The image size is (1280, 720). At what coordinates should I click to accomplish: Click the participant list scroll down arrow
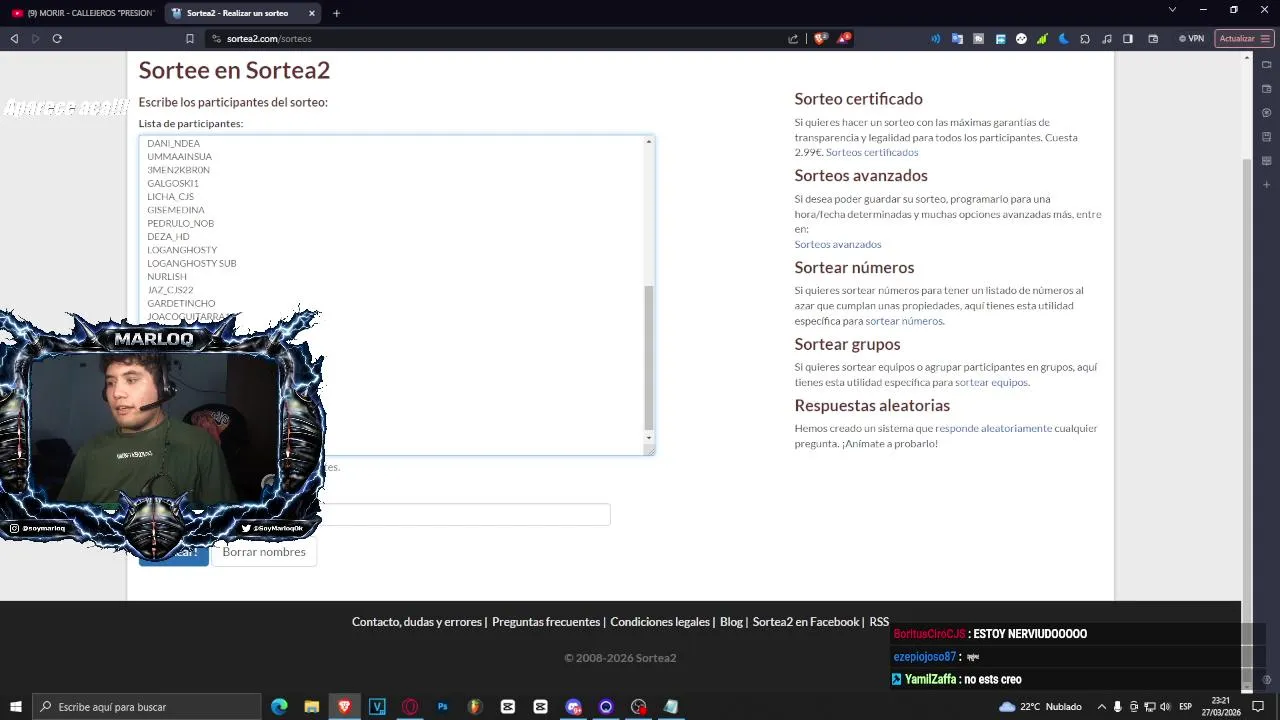649,438
